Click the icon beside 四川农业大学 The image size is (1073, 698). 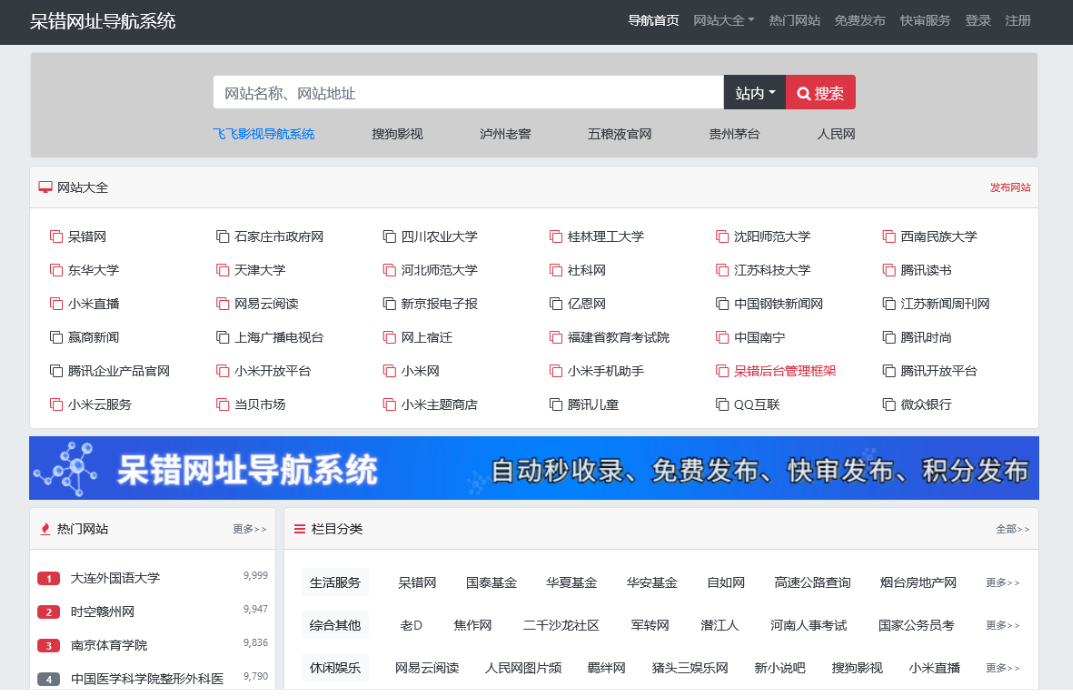[x=389, y=237]
